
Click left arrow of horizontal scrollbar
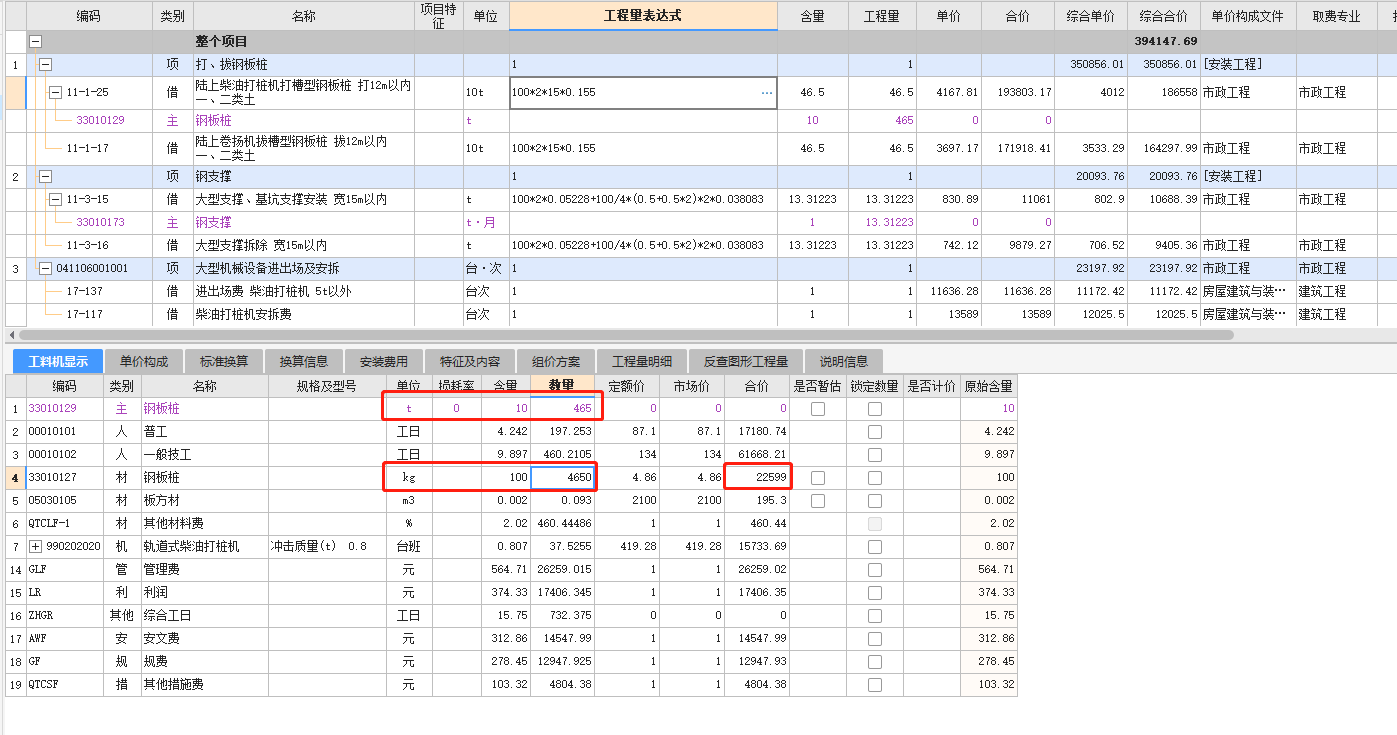click(11, 334)
